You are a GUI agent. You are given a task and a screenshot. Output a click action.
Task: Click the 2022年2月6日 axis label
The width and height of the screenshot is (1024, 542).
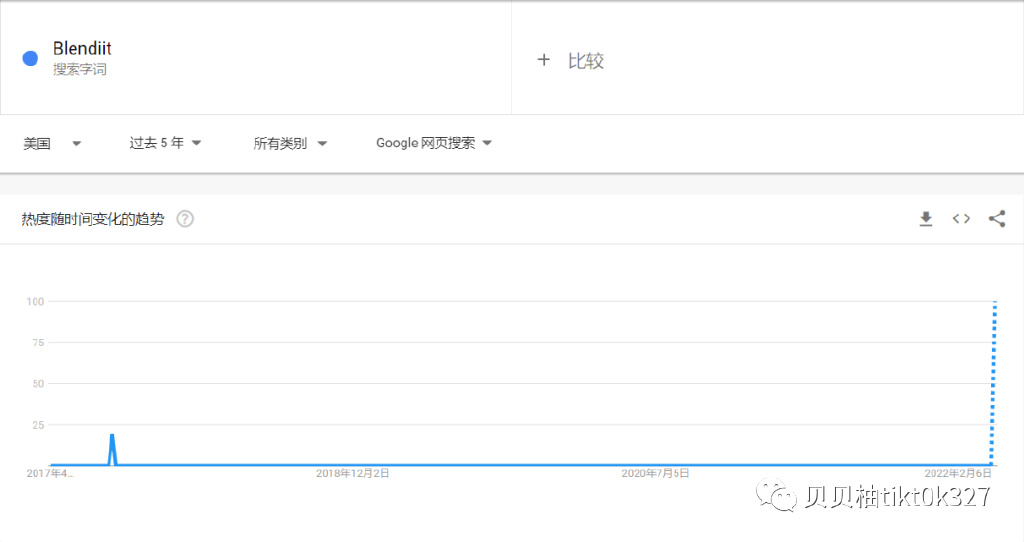coord(957,473)
